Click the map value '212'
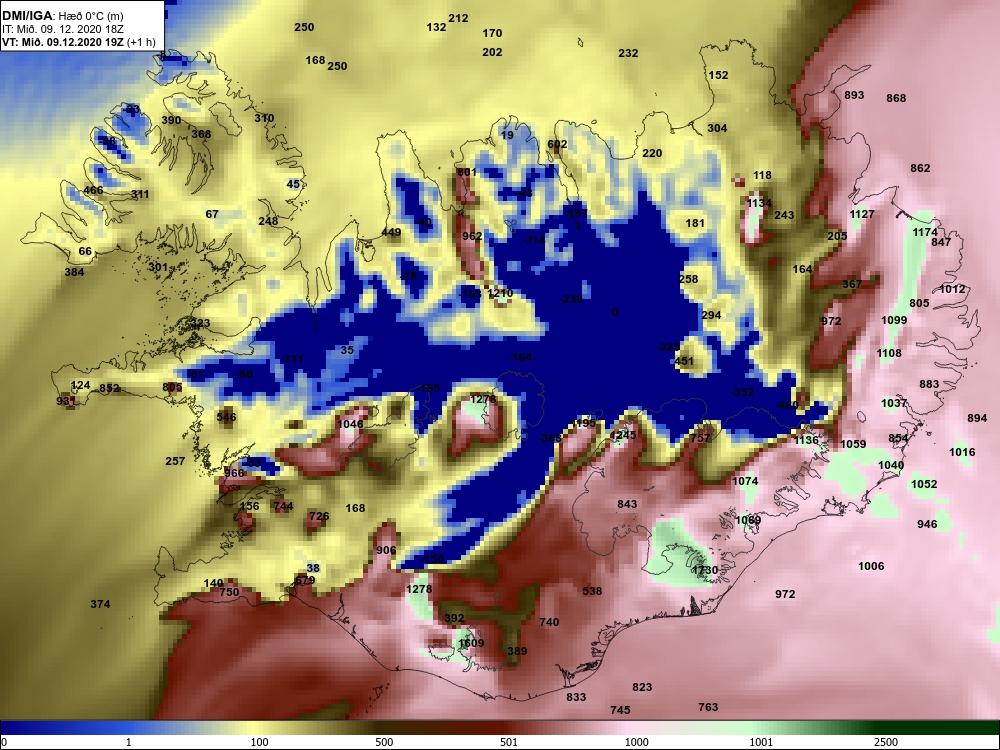Viewport: 1000px width, 750px height. pyautogui.click(x=458, y=18)
